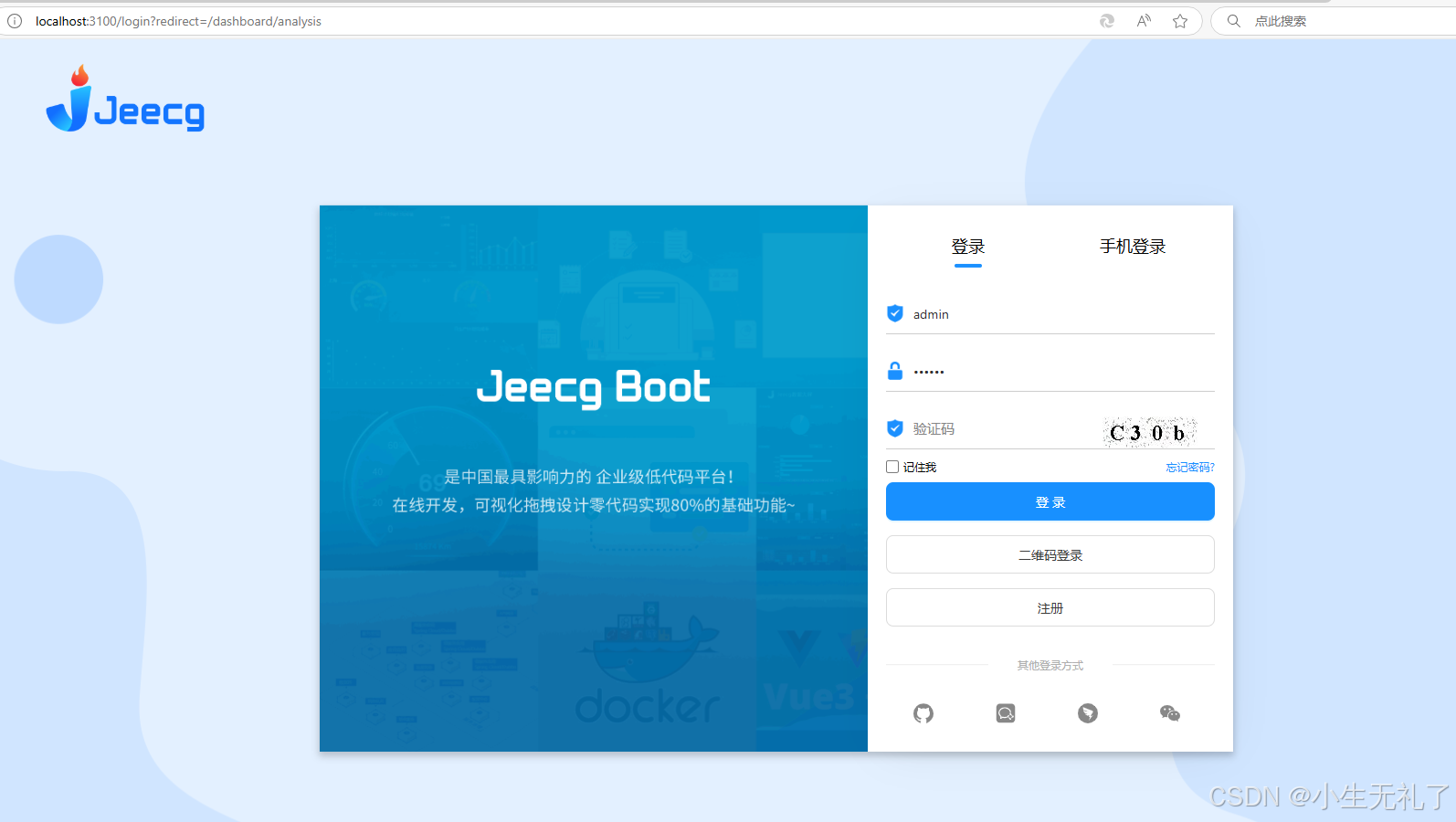
Task: Click the GitHub login icon
Action: [x=923, y=713]
